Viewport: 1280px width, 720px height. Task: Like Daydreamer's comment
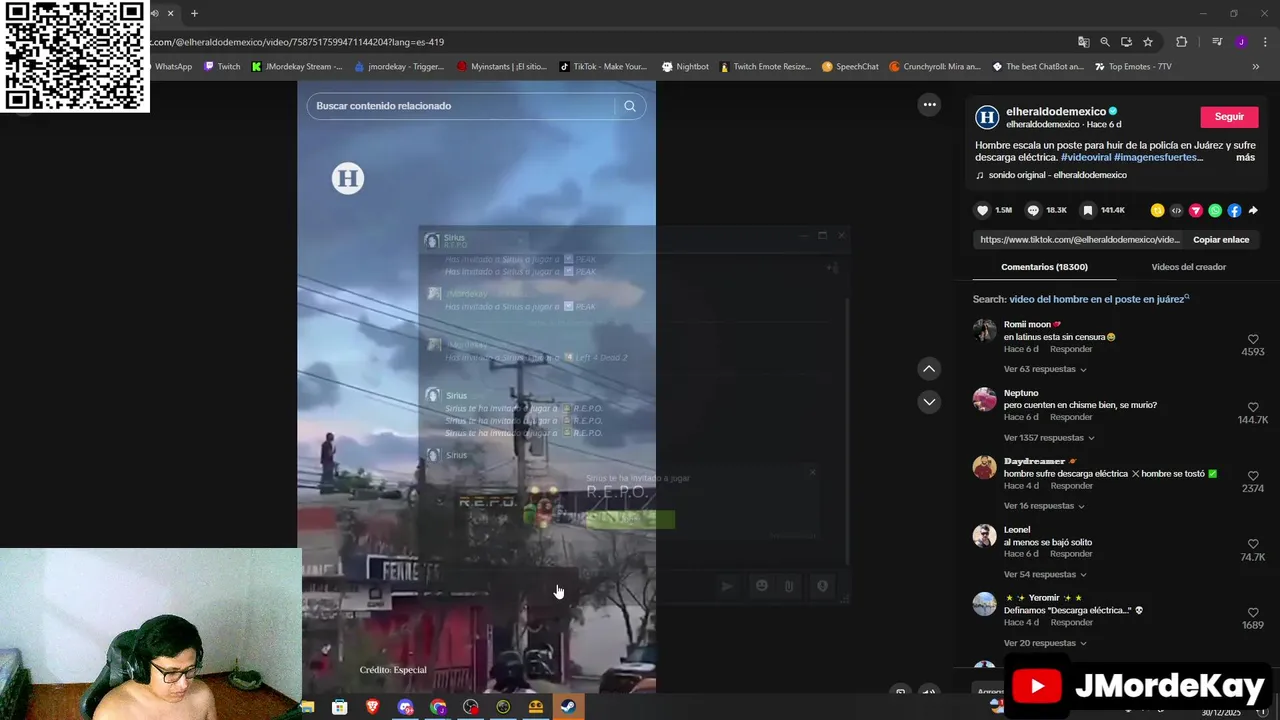[1253, 476]
